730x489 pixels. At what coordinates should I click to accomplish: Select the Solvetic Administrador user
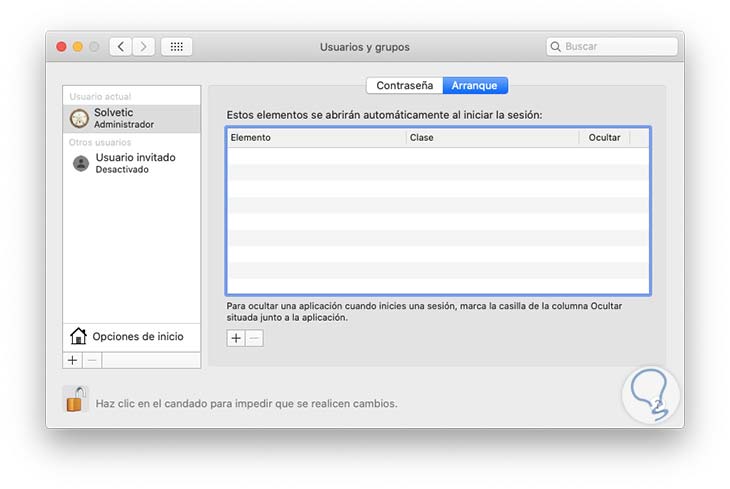tap(132, 118)
